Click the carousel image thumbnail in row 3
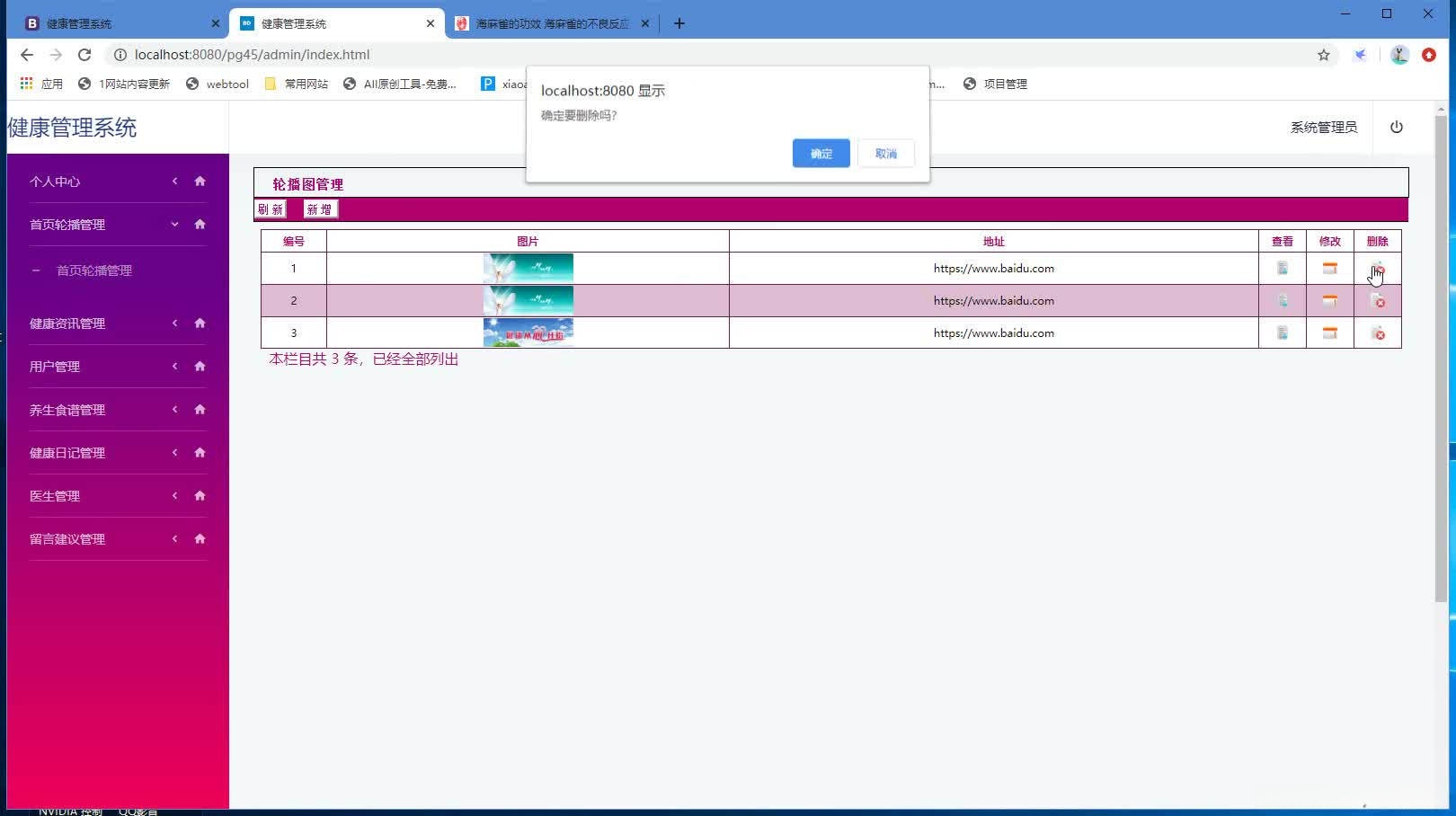 click(x=528, y=333)
